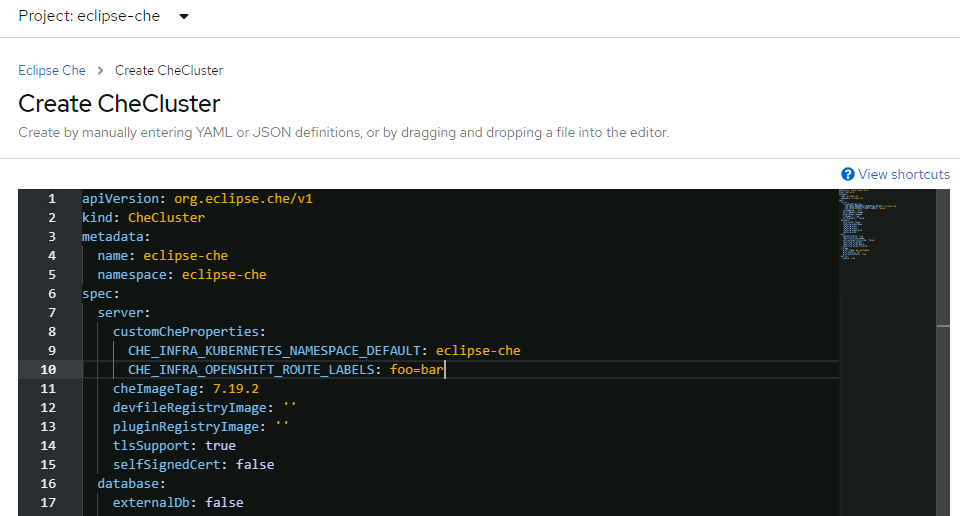Image resolution: width=960 pixels, height=516 pixels.
Task: Click line number 10 in gutter
Action: (48, 369)
